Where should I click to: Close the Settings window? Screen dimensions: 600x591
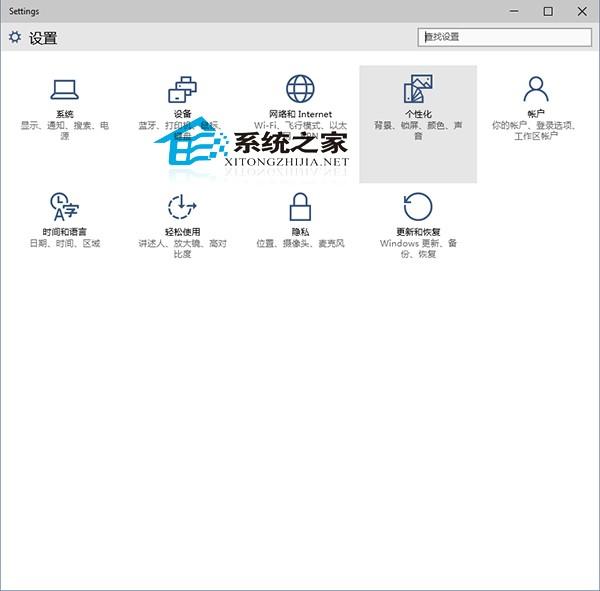(582, 11)
